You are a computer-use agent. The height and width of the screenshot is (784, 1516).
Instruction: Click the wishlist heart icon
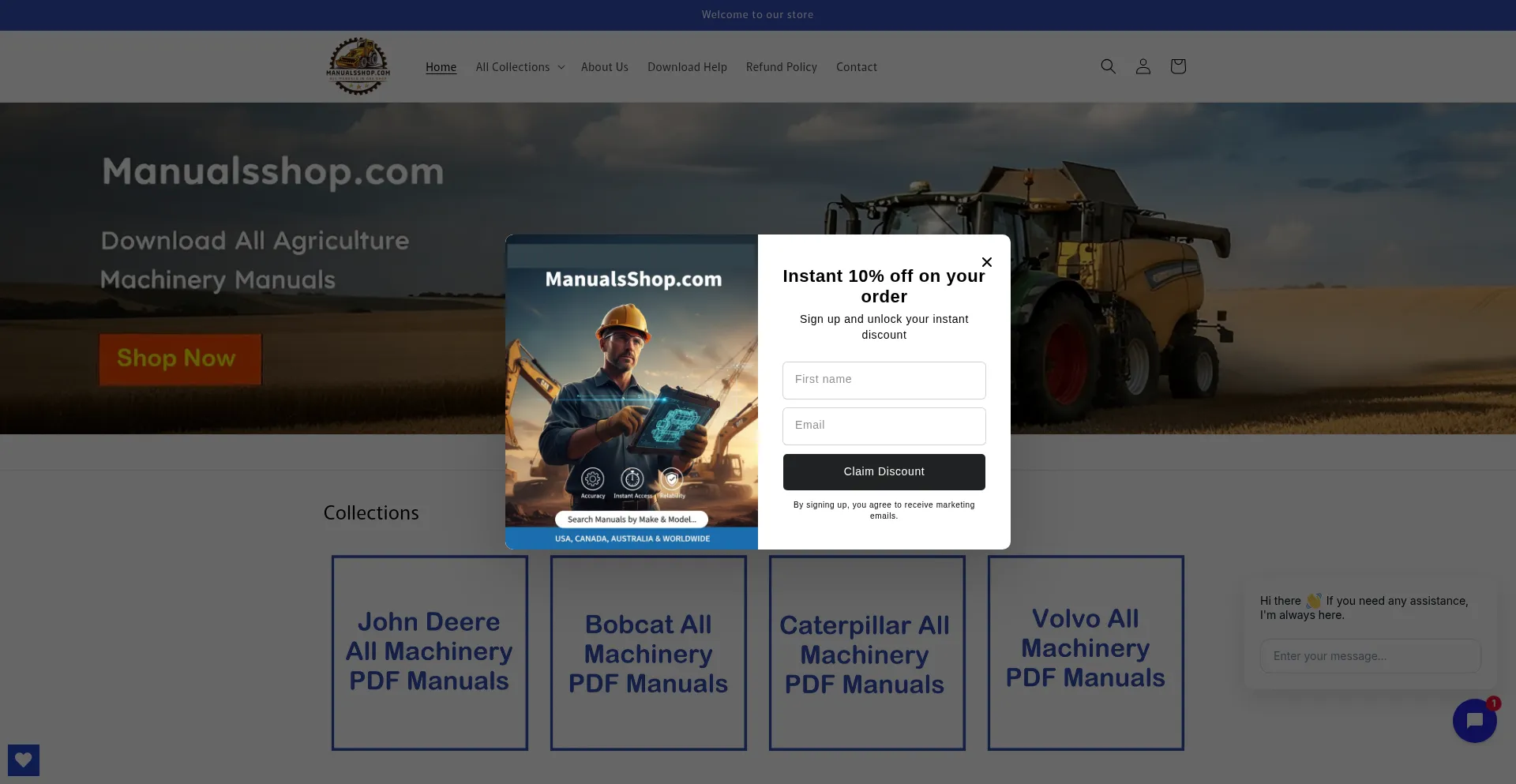coord(24,760)
